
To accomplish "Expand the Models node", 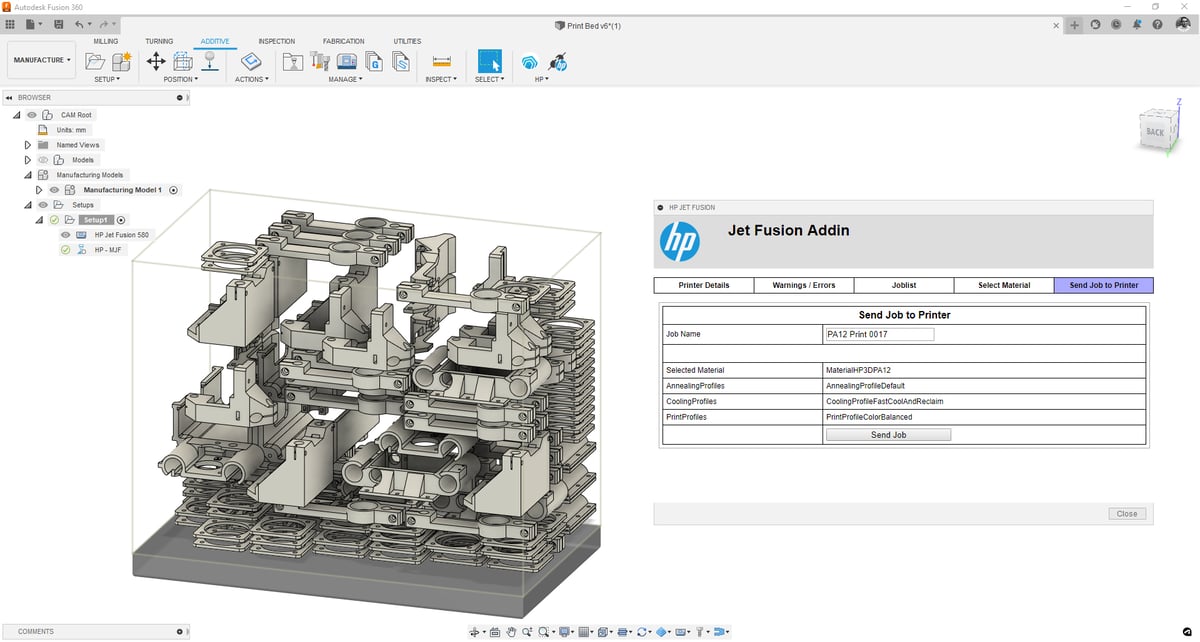I will (28, 160).
